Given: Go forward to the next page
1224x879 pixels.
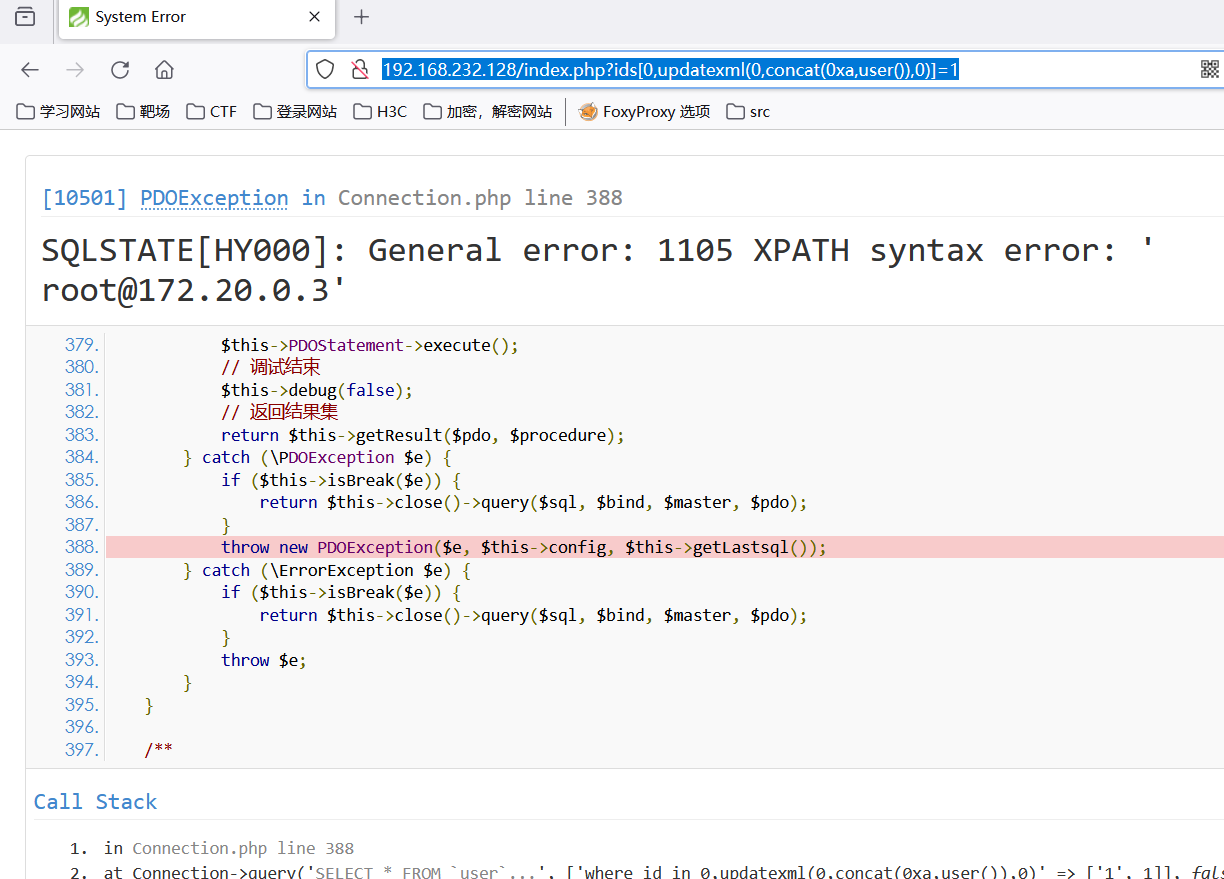Looking at the screenshot, I should point(75,69).
